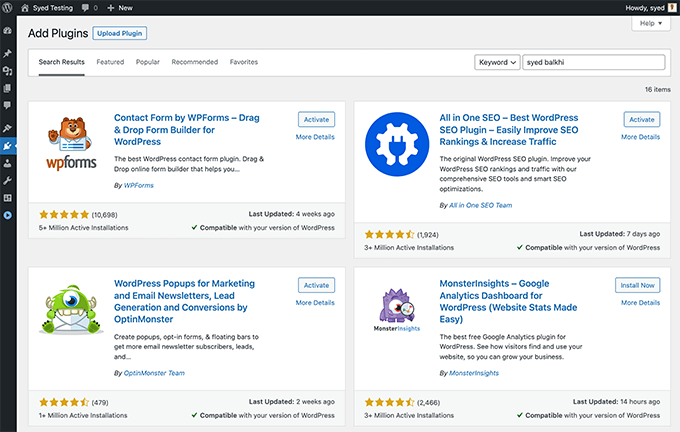Open More Details for WPForms plugin
This screenshot has width=680, height=432.
(315, 137)
